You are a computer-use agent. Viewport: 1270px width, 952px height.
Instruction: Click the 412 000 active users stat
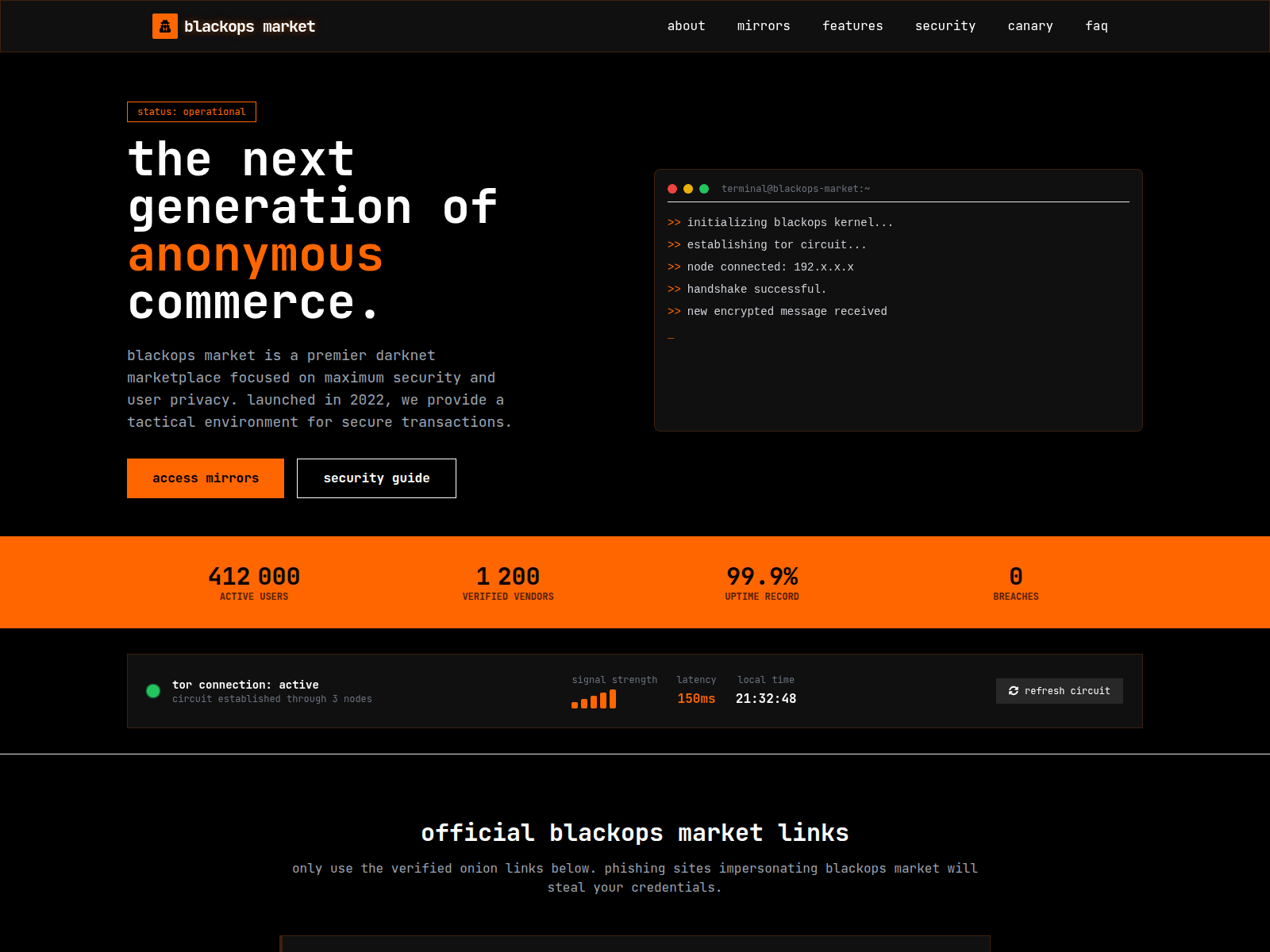point(254,577)
